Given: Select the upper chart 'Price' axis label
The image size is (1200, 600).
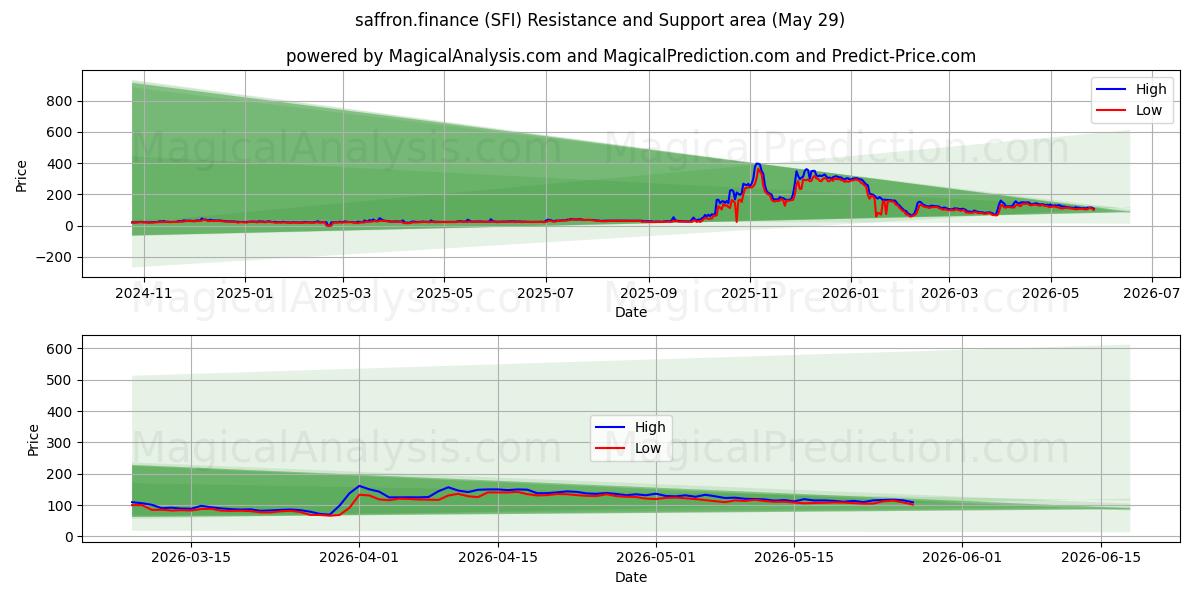Looking at the screenshot, I should (x=22, y=174).
